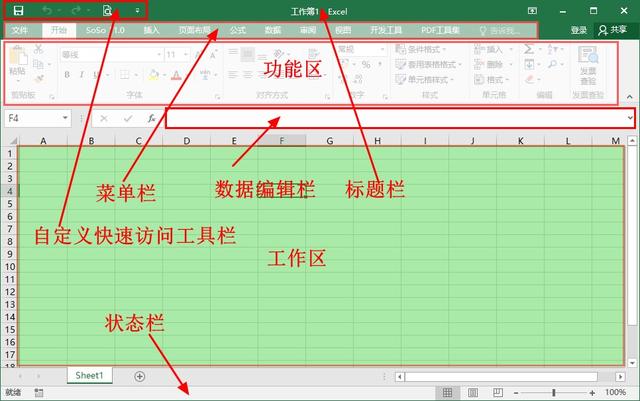Click the Redo arrow icon
This screenshot has width=640, height=401.
[76, 11]
